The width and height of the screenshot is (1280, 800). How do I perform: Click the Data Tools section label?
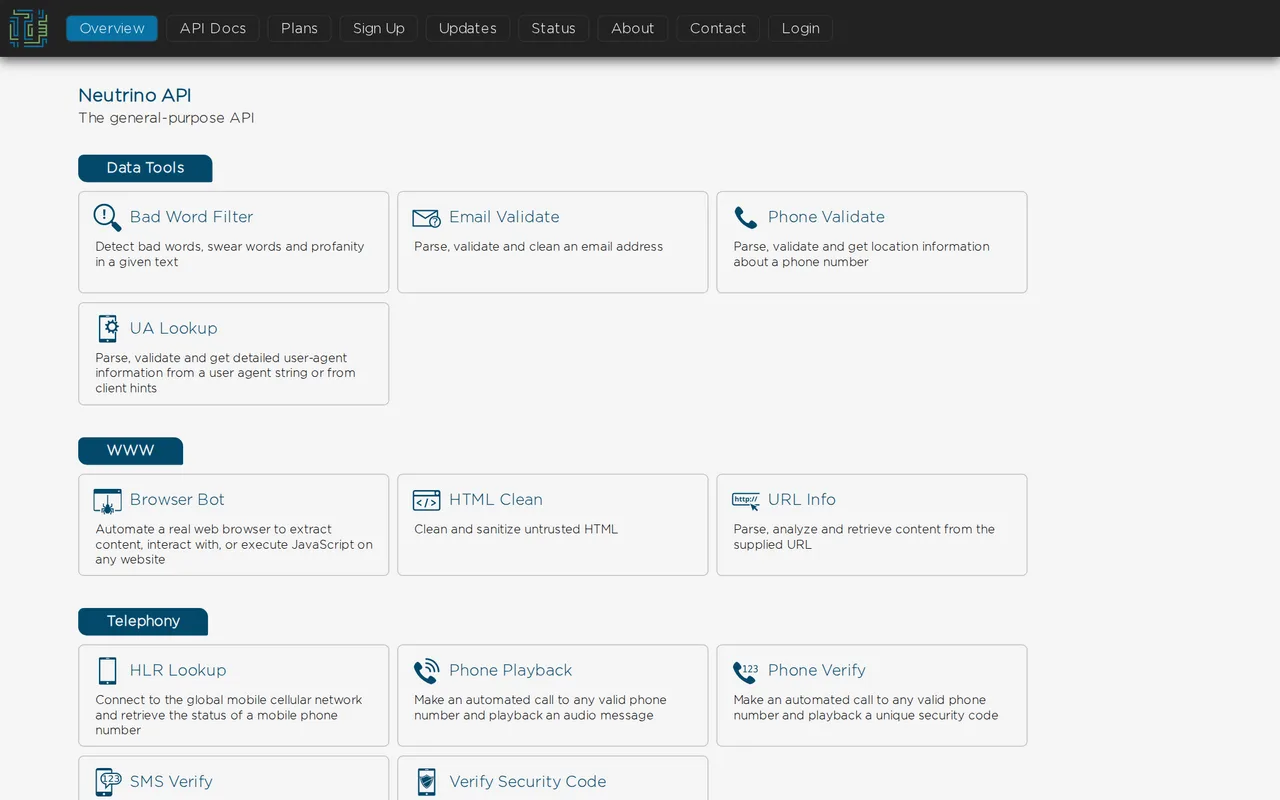click(x=145, y=168)
